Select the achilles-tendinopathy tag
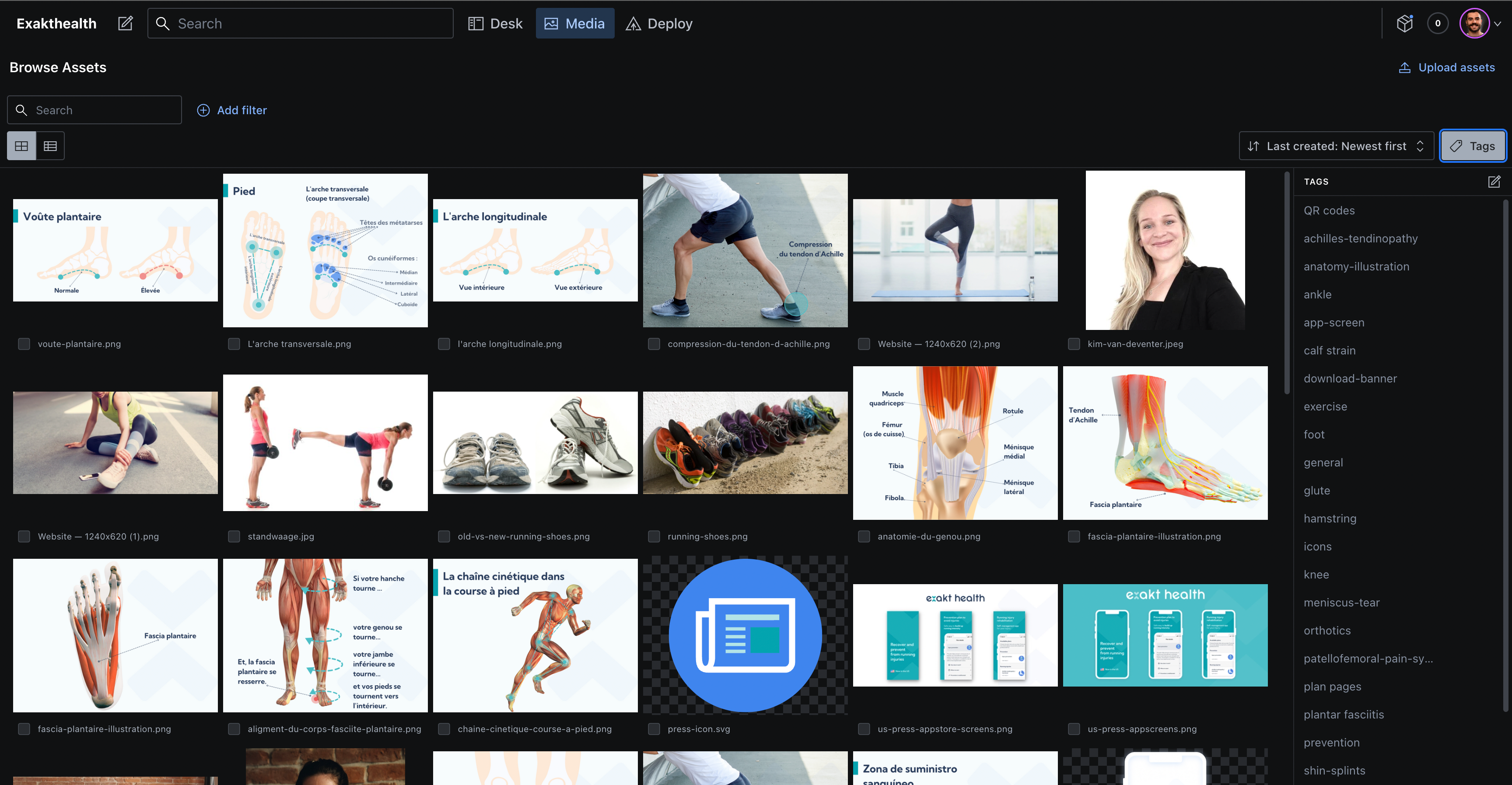Viewport: 1512px width, 785px height. (x=1360, y=238)
